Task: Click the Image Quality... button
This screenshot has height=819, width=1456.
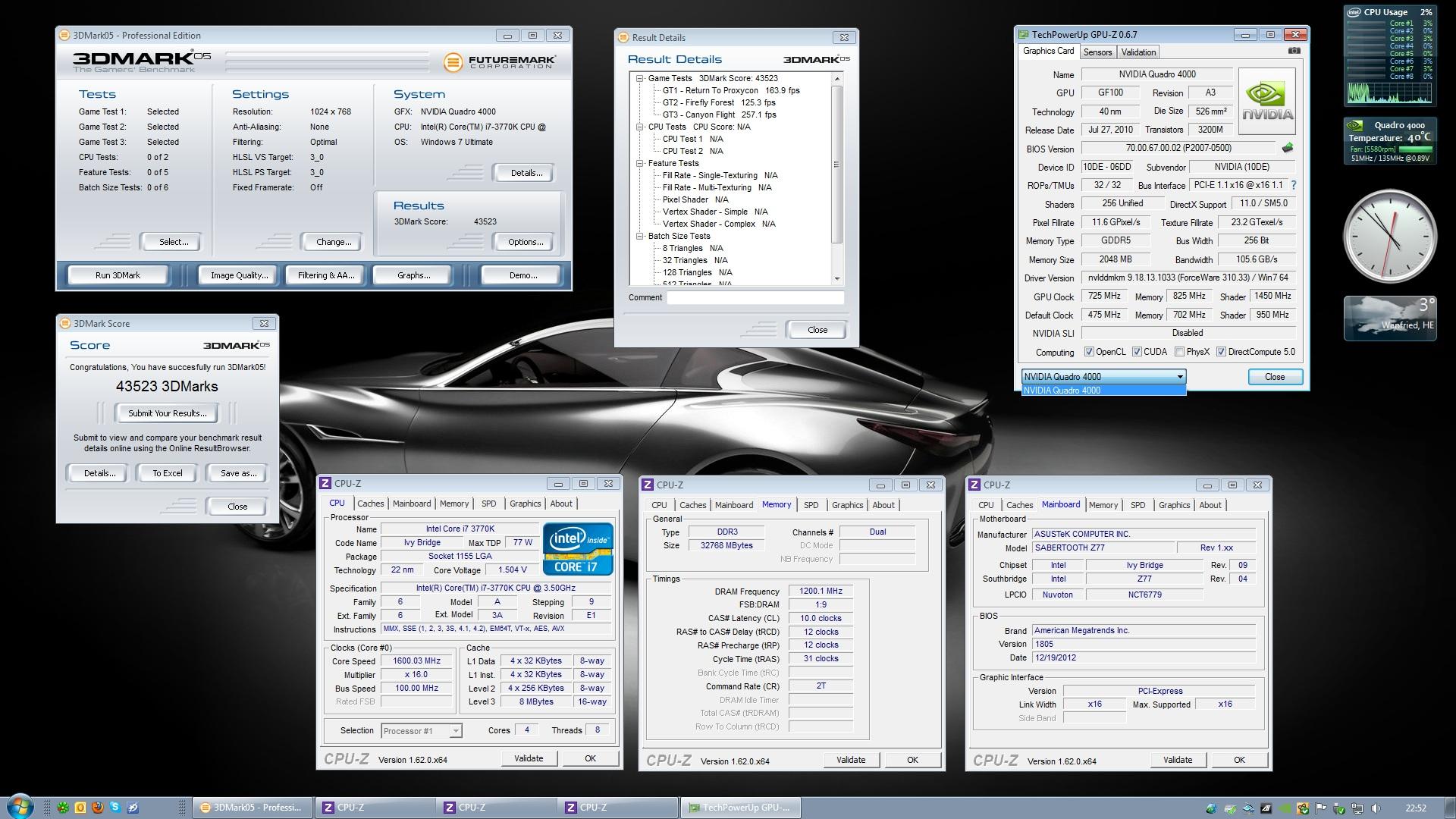Action: (x=239, y=275)
